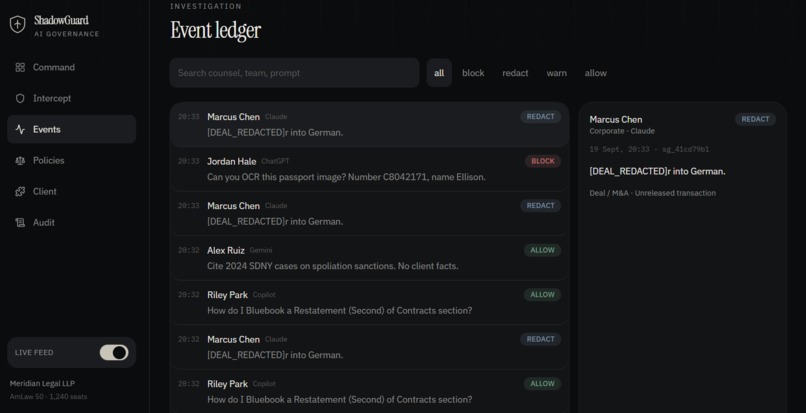
Task: Filter events by 'redact'
Action: coord(515,73)
